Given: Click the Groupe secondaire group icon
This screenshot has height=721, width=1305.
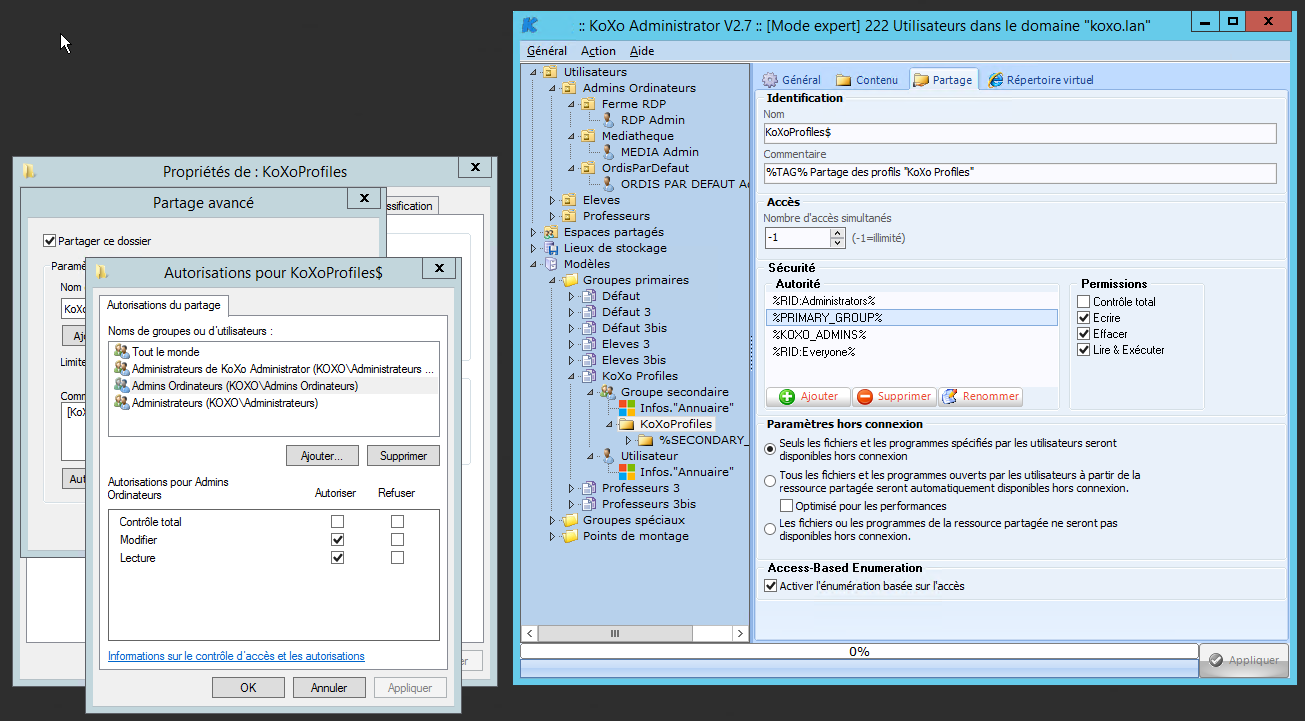Looking at the screenshot, I should pos(607,392).
